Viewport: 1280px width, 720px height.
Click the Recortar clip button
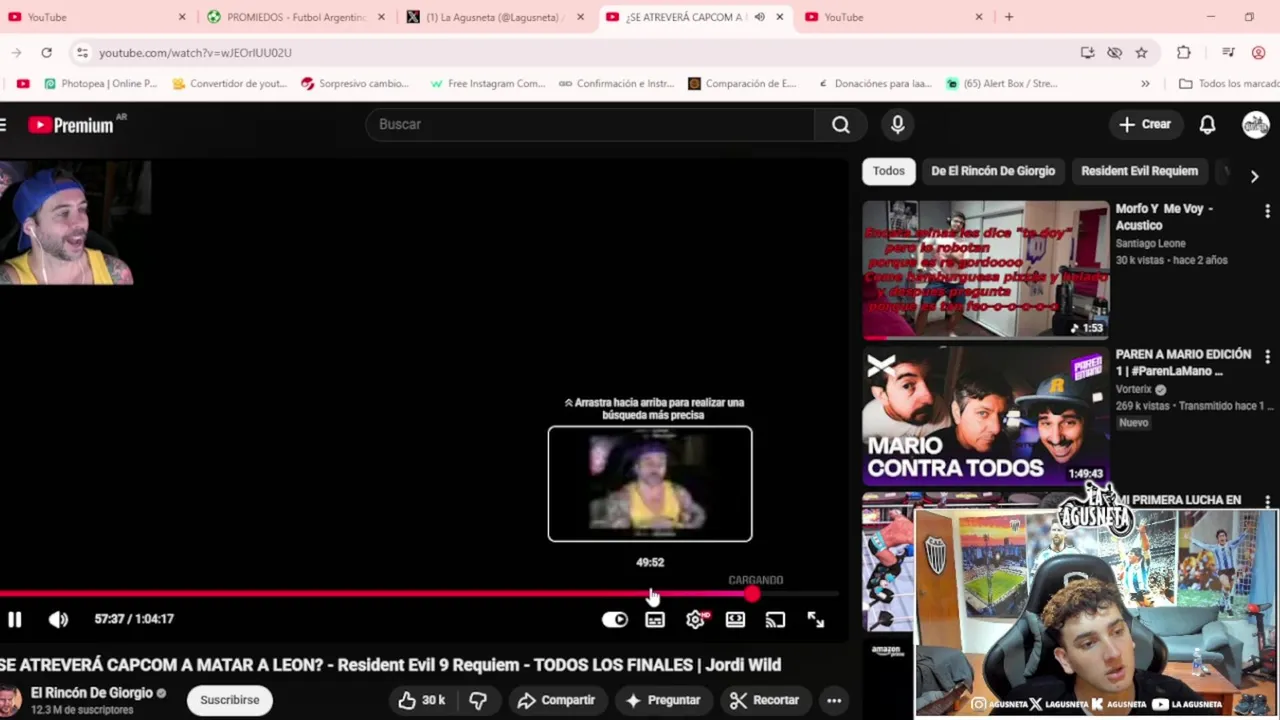(x=764, y=700)
